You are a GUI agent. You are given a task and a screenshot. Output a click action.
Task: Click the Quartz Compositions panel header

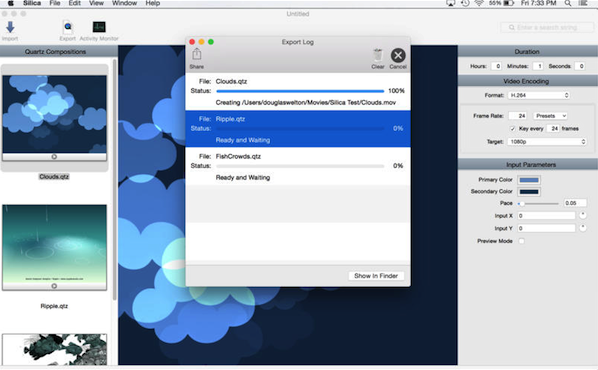tap(55, 51)
